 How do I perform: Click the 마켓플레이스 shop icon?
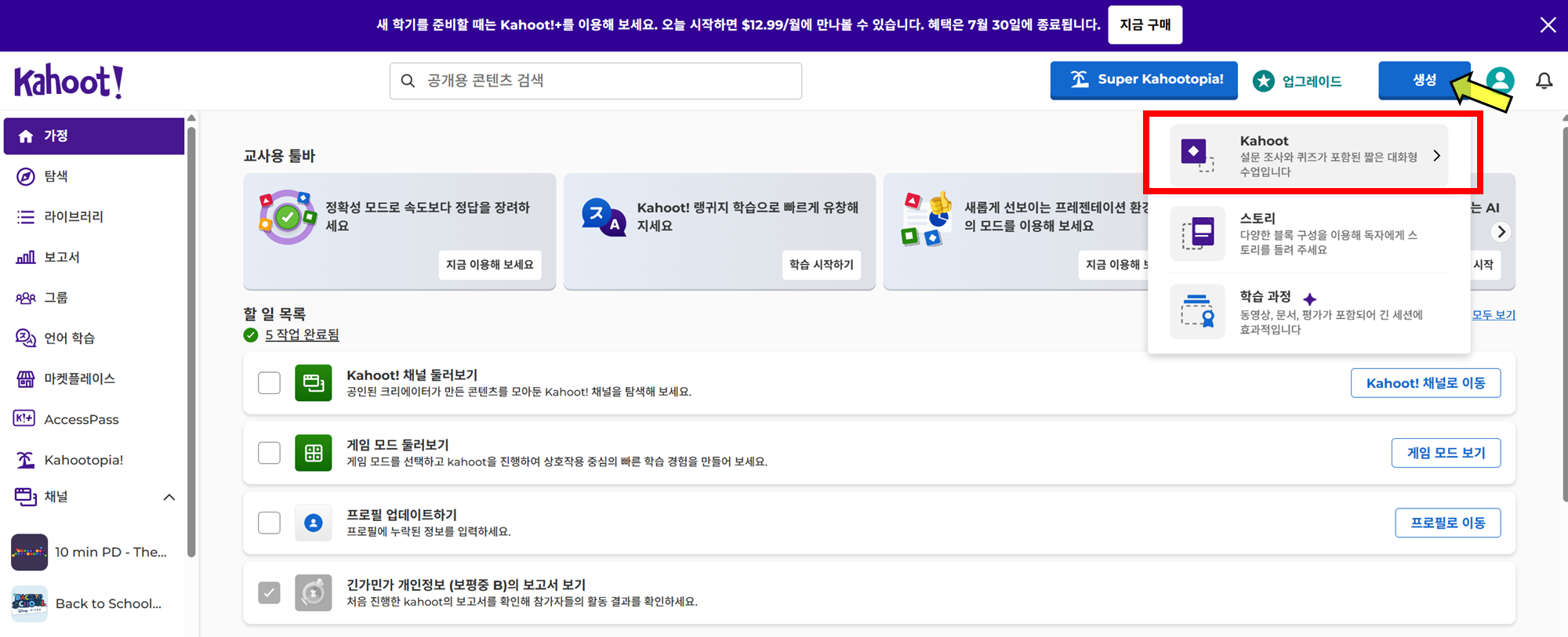(26, 378)
